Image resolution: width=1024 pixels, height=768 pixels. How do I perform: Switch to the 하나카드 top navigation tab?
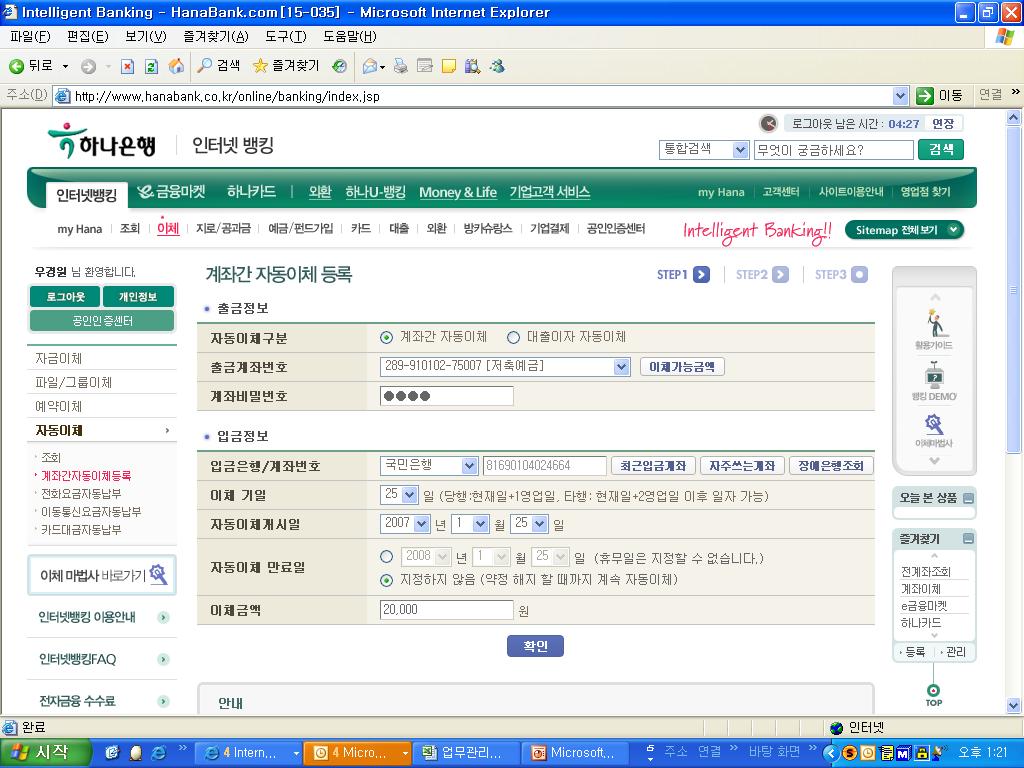tap(251, 192)
